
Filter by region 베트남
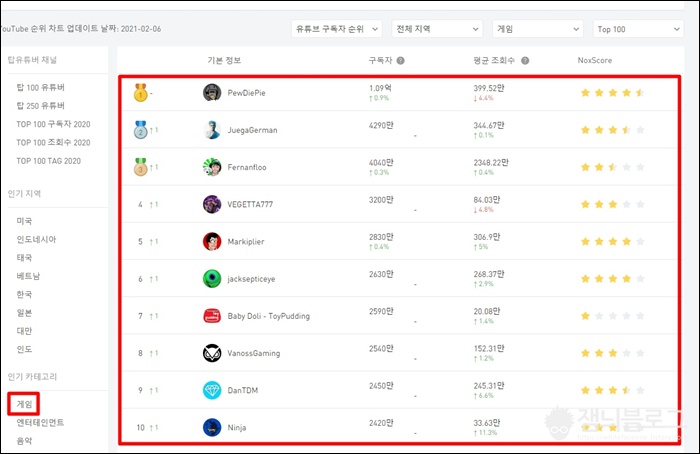pos(28,276)
